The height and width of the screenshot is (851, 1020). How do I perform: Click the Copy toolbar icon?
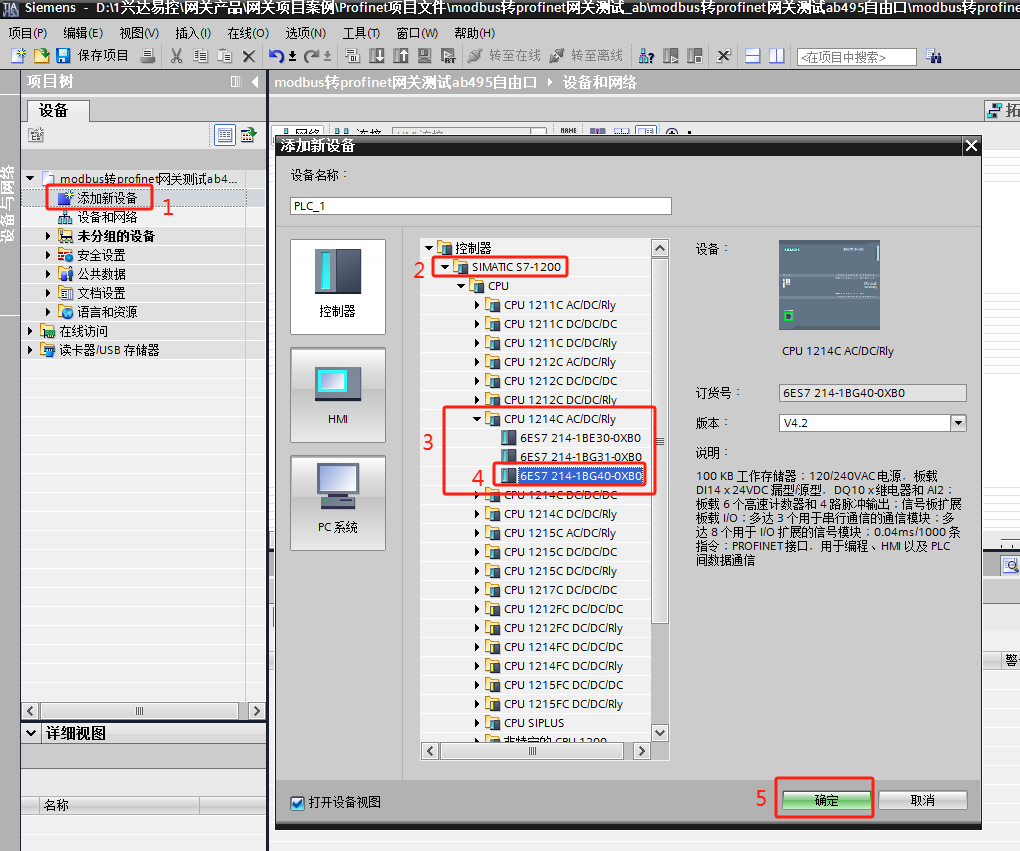tap(200, 56)
